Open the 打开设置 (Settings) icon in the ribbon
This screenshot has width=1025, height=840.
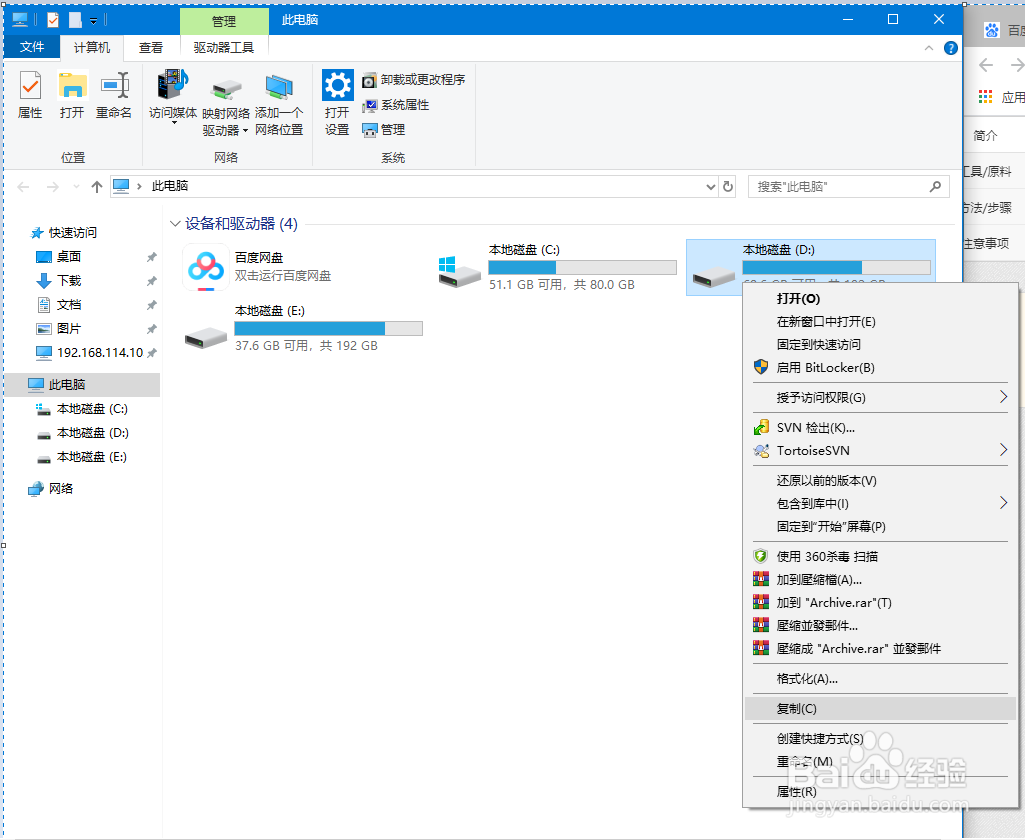[x=337, y=95]
